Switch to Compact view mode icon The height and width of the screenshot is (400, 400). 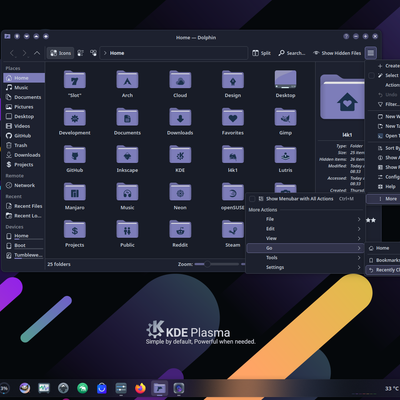(81, 53)
